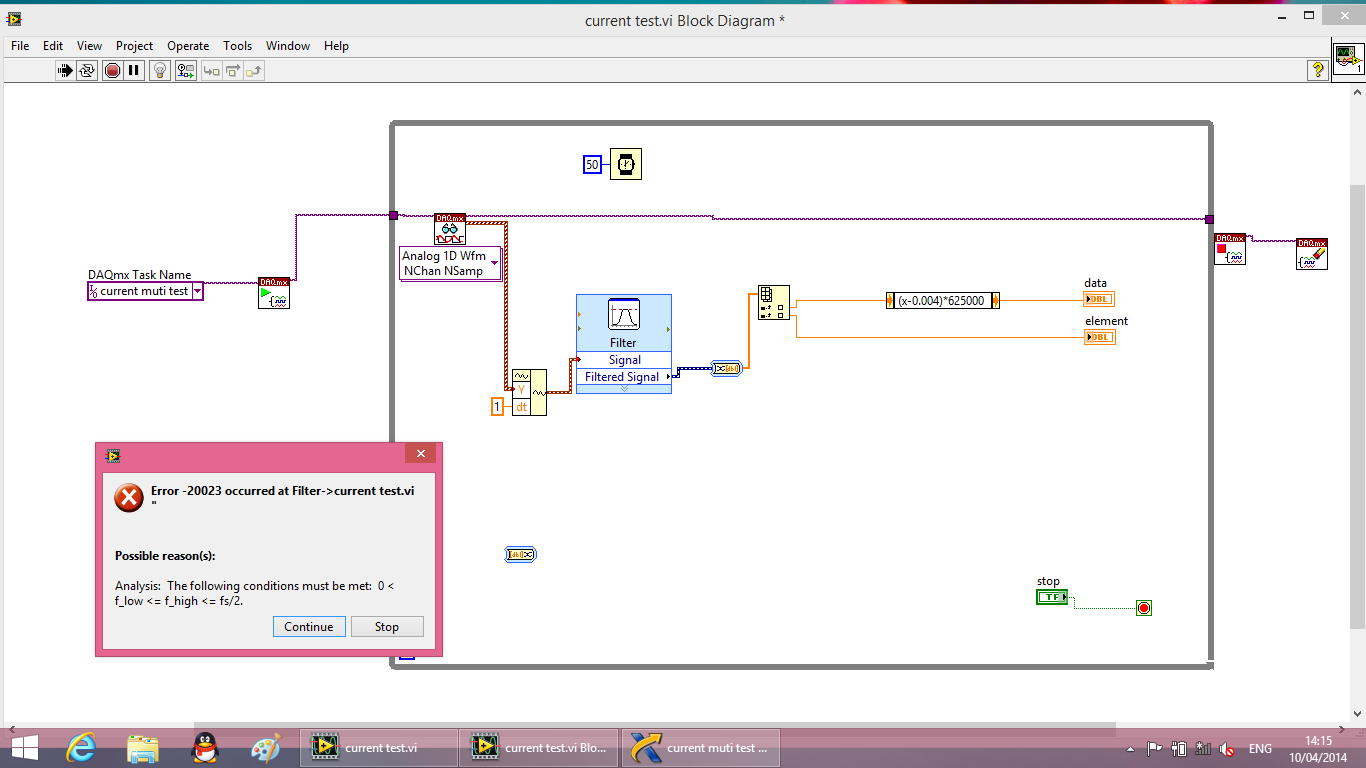This screenshot has height=768, width=1366.
Task: Open the Tools menu
Action: coord(237,46)
